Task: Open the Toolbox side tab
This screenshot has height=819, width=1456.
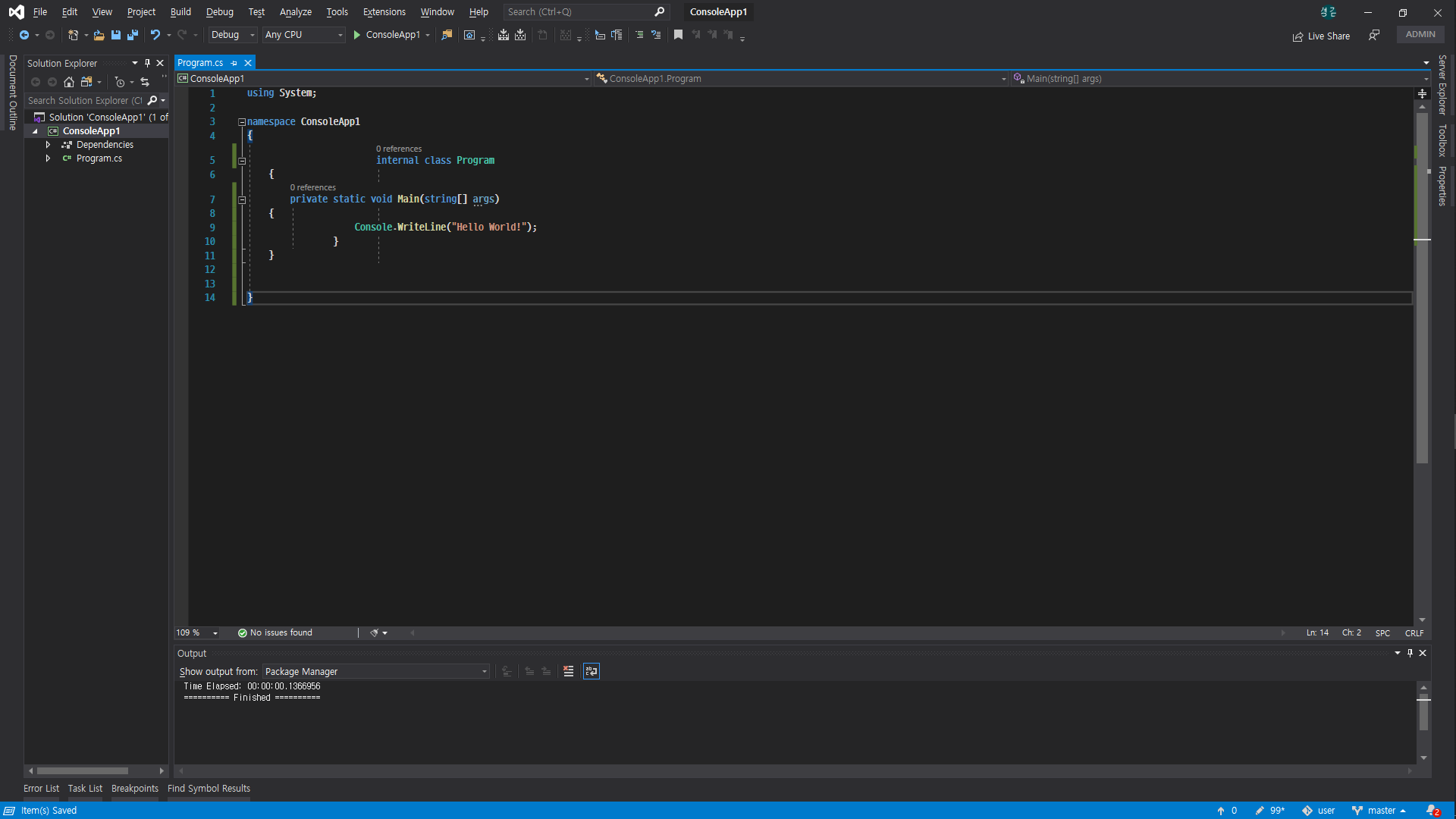Action: [1442, 140]
